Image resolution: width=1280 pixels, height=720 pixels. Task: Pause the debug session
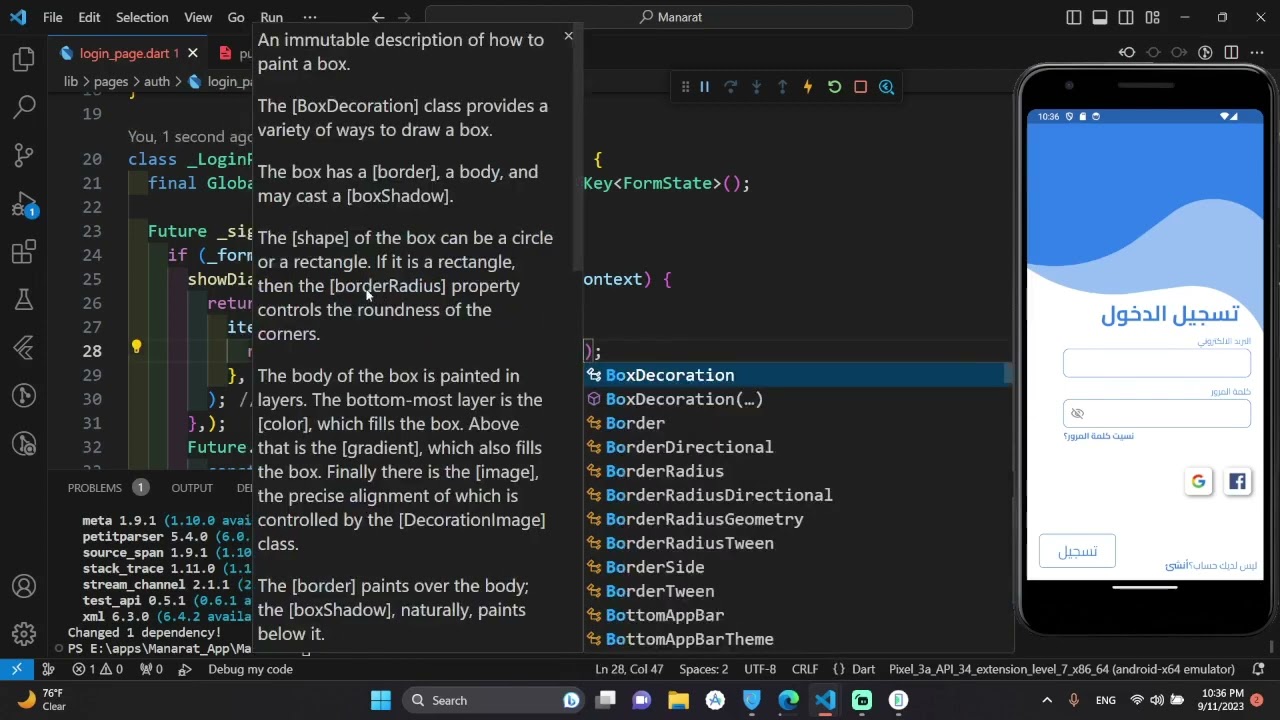click(704, 87)
